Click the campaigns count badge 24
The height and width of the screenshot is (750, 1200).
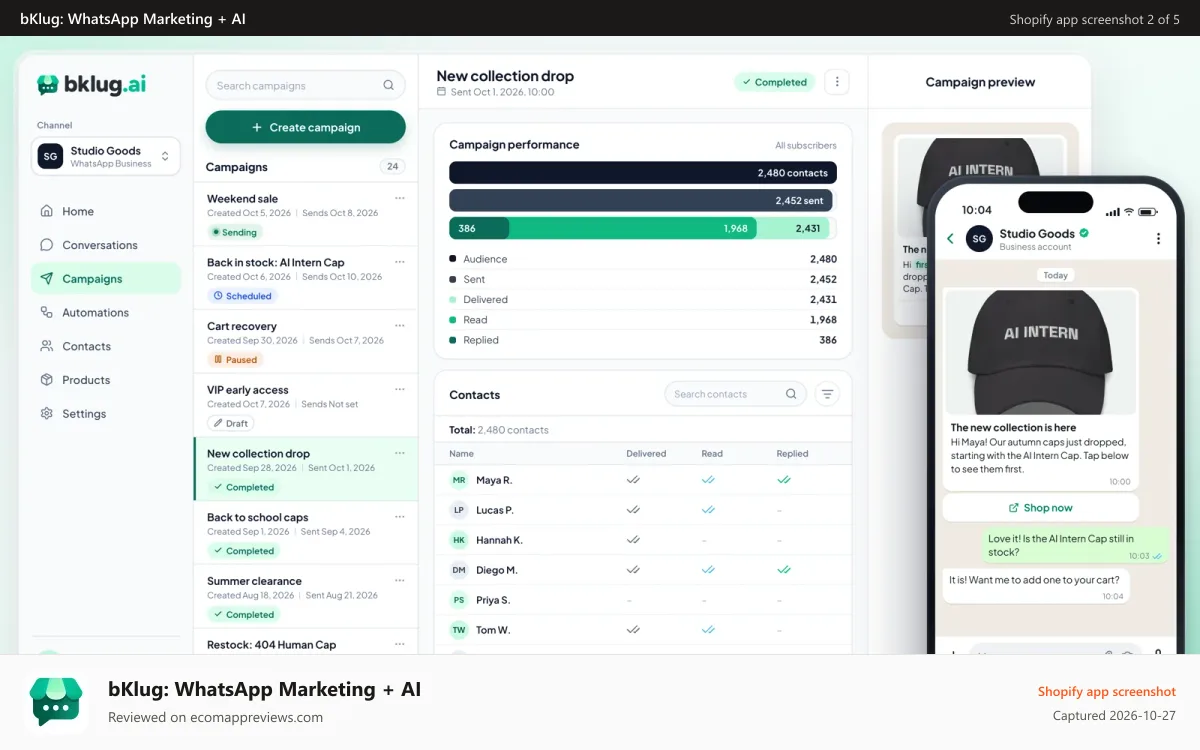point(392,167)
